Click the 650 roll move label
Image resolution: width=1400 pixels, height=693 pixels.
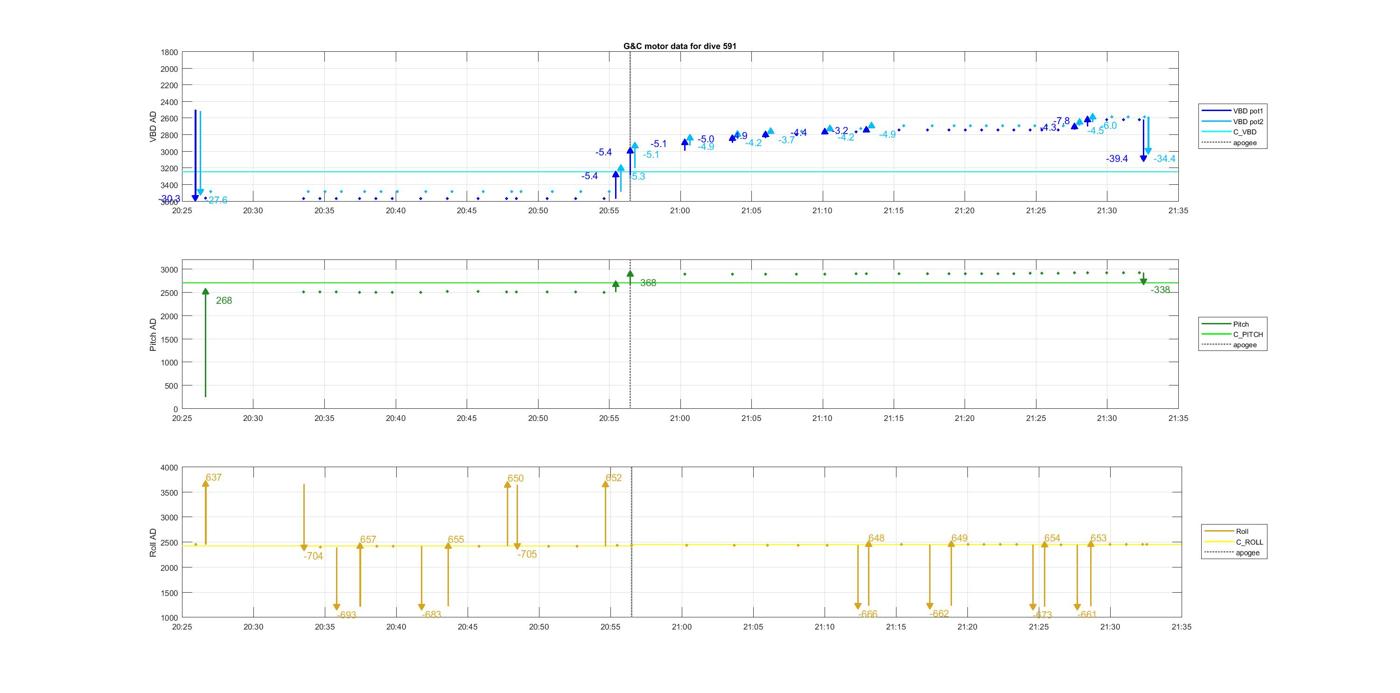pos(516,479)
